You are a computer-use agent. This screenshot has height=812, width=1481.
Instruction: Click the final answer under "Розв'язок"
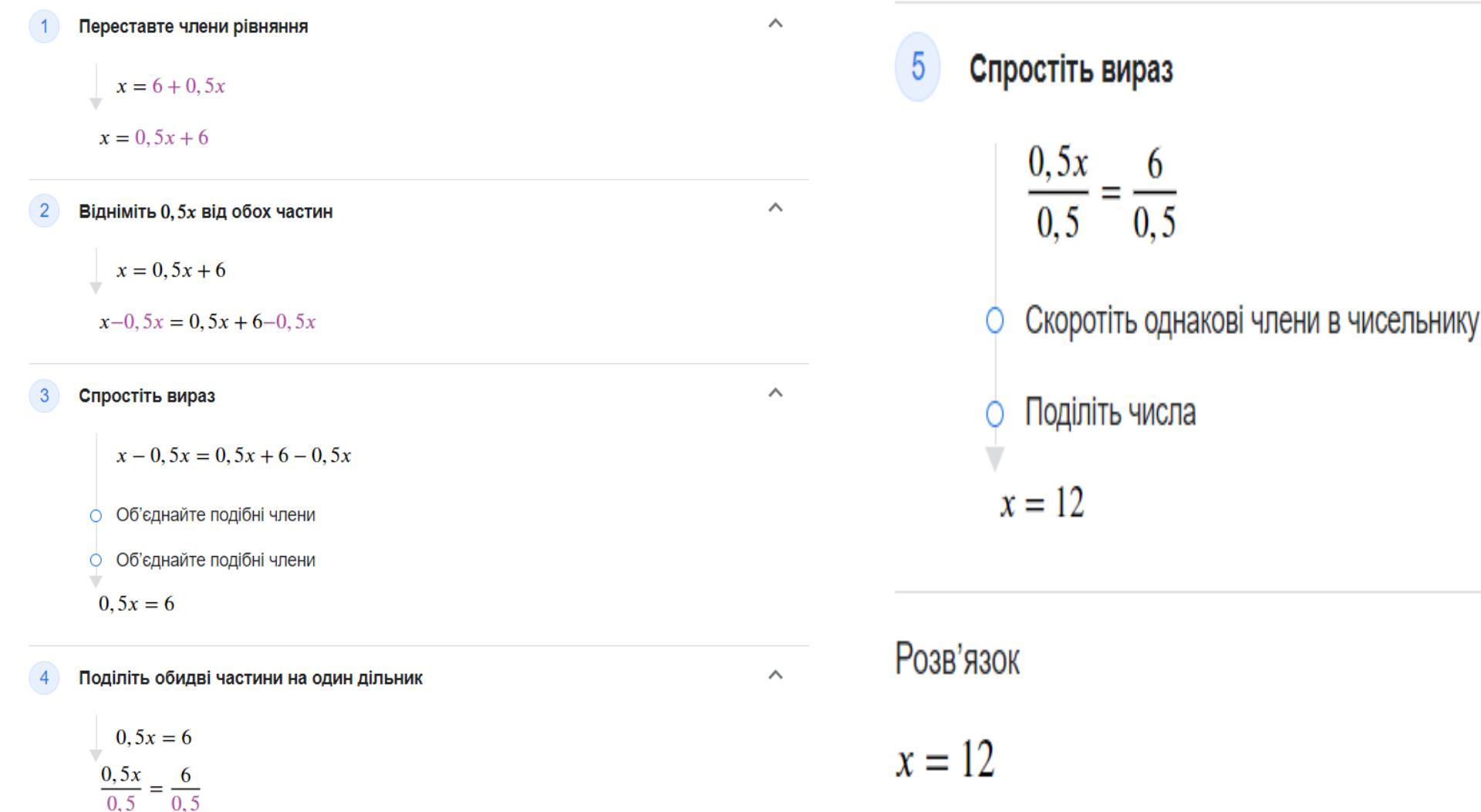(x=945, y=760)
